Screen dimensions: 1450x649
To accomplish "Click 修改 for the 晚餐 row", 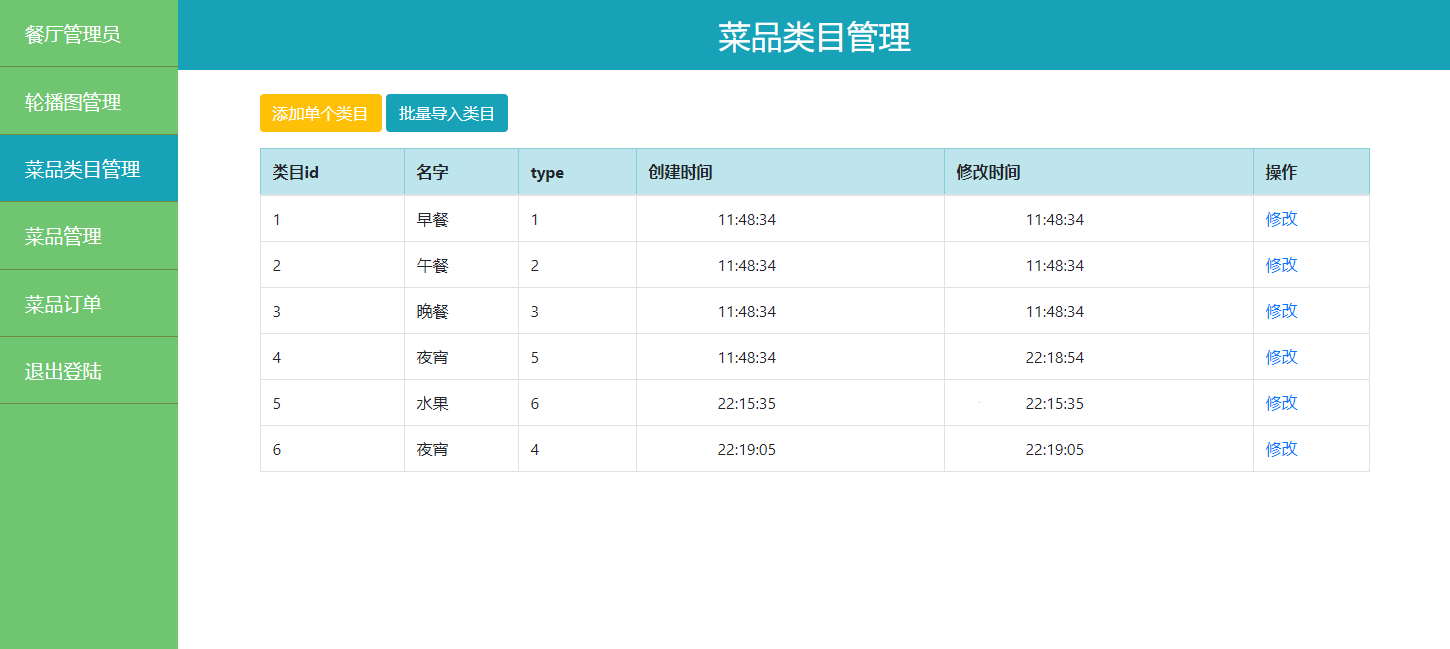I will pyautogui.click(x=1281, y=311).
